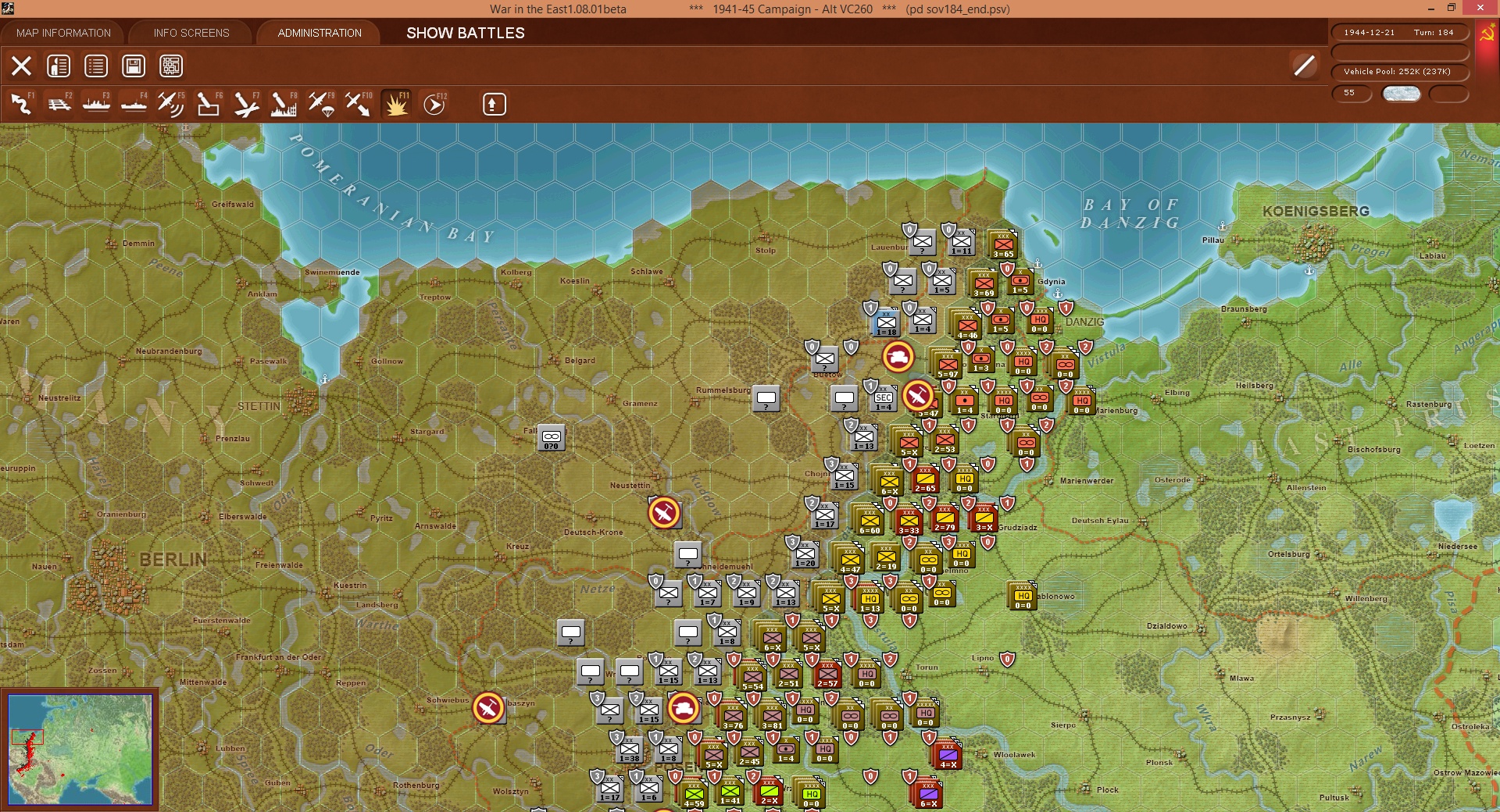This screenshot has width=1500, height=812.
Task: Open the INFO SCREENS tab
Action: tap(191, 33)
